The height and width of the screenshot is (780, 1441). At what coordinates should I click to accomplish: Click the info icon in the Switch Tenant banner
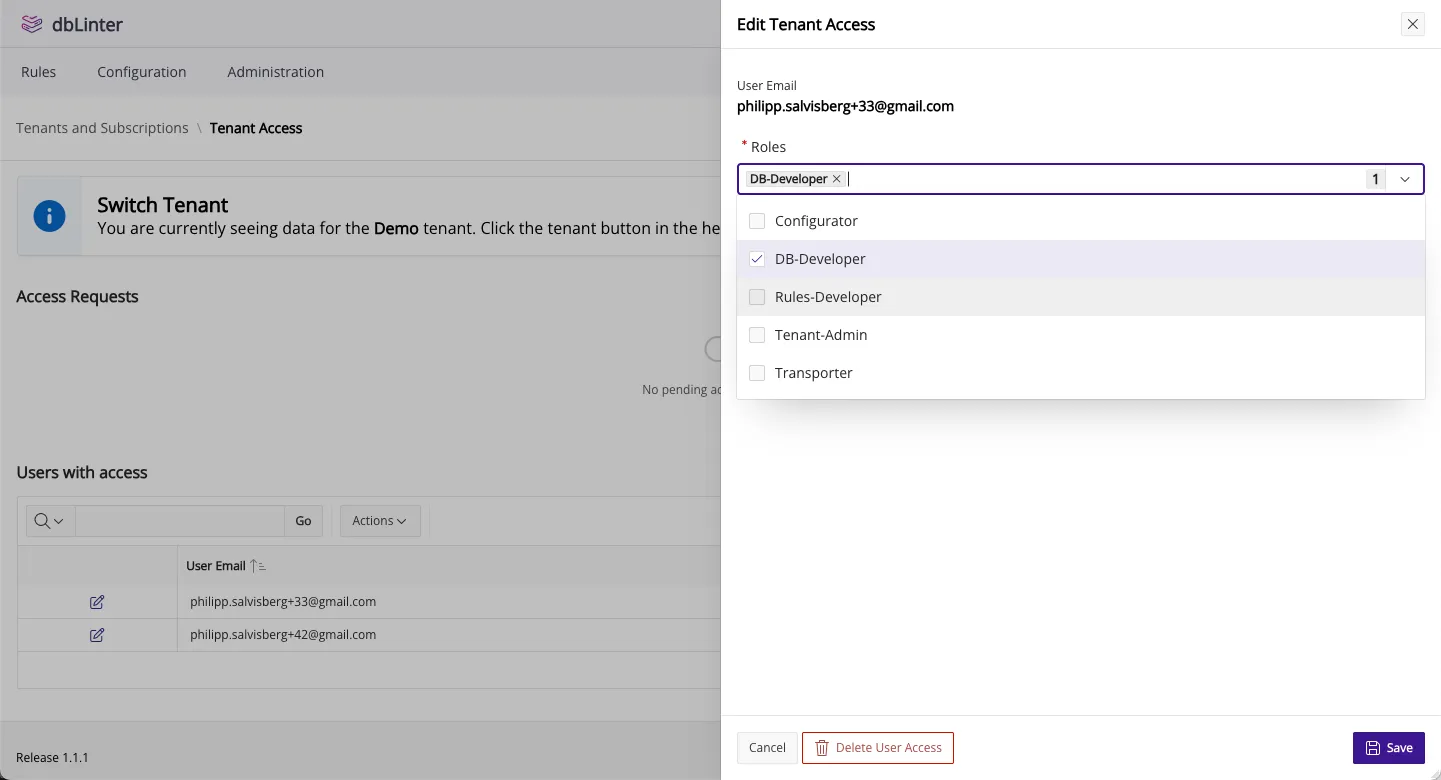pyautogui.click(x=49, y=215)
